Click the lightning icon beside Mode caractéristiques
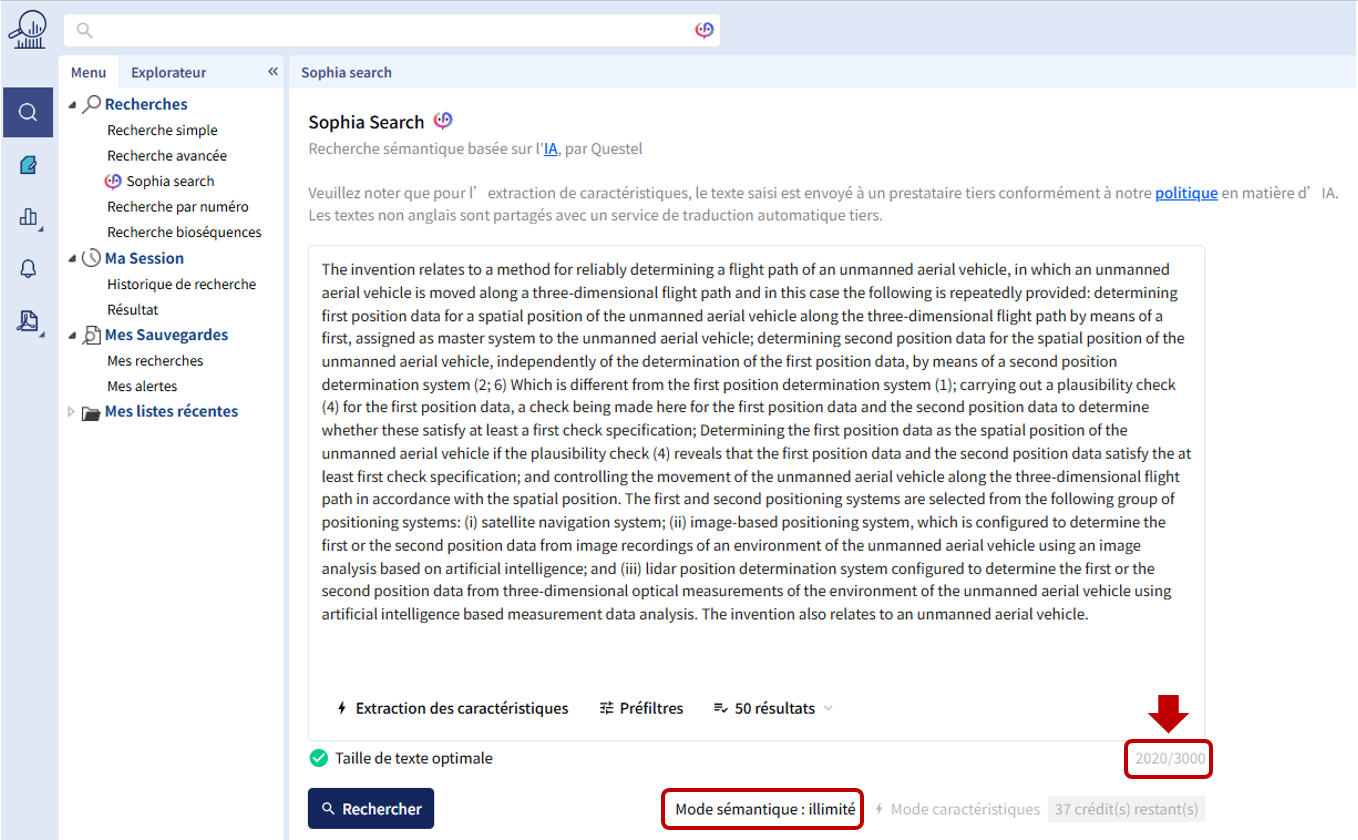The image size is (1358, 840). pos(879,809)
